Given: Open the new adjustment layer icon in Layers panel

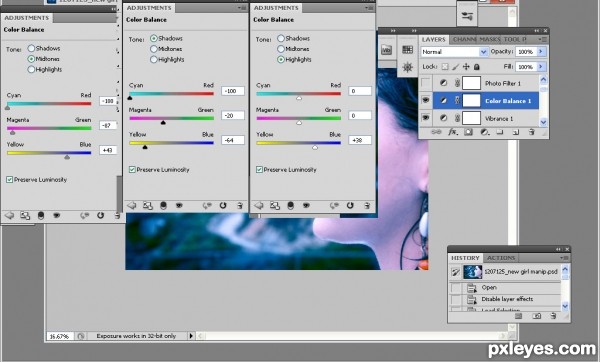Looking at the screenshot, I should pyautogui.click(x=484, y=132).
